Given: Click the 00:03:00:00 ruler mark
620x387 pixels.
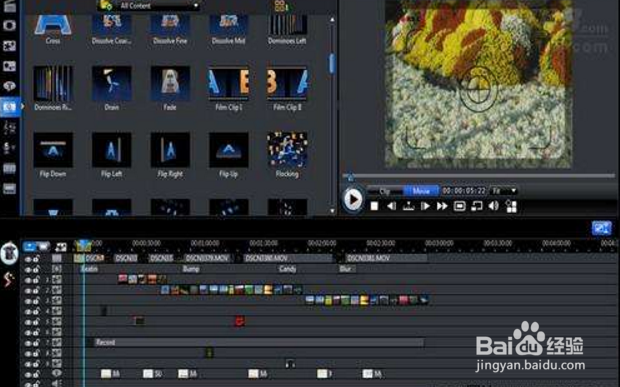Looking at the screenshot, I should [439, 244].
